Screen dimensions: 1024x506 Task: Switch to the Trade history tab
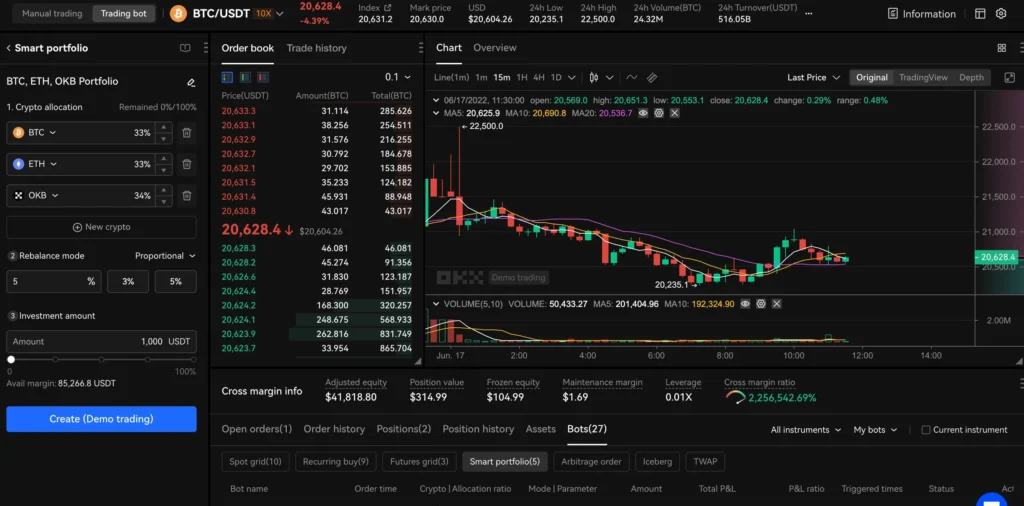pos(316,48)
